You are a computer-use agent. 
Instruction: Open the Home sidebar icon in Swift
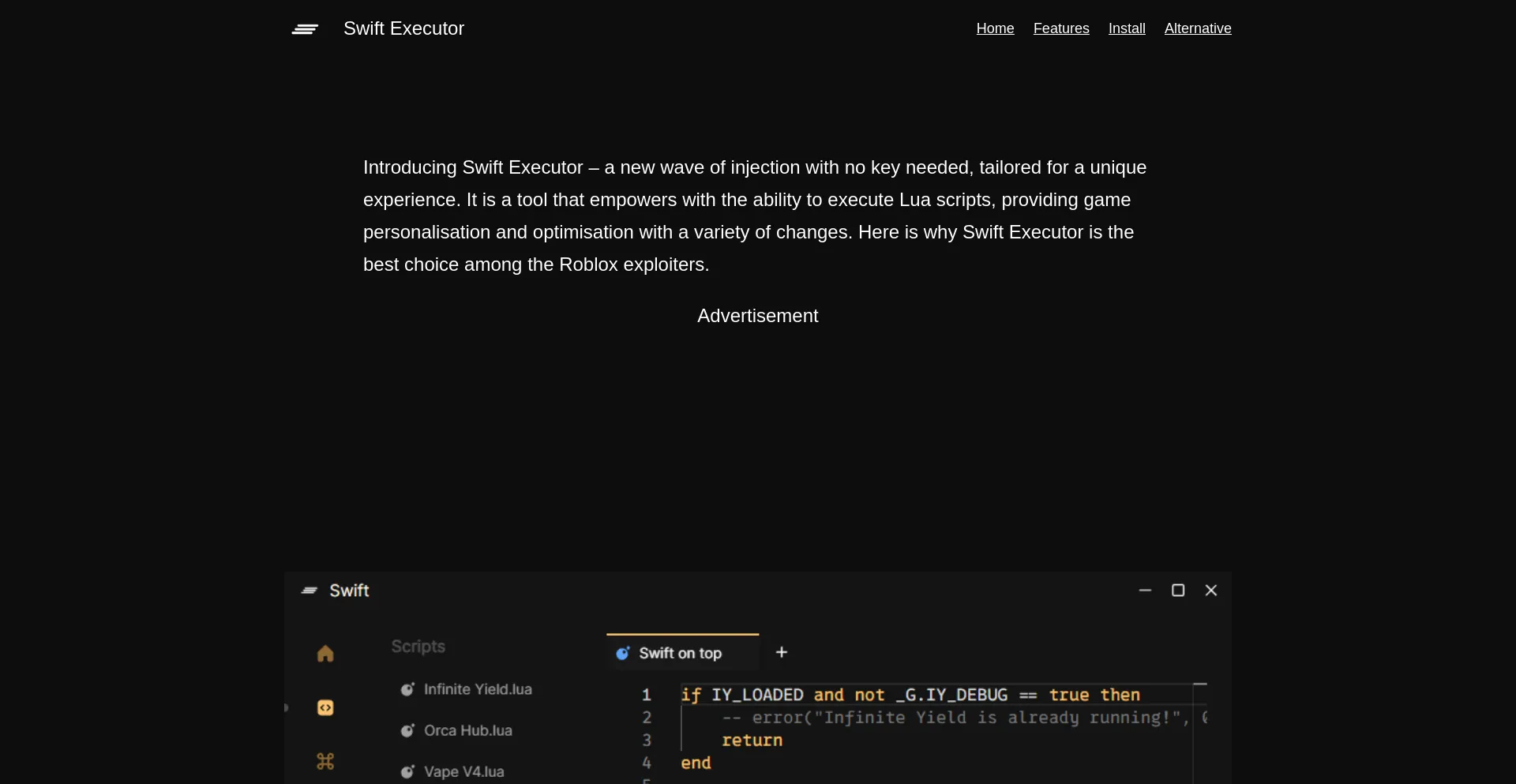(x=325, y=654)
